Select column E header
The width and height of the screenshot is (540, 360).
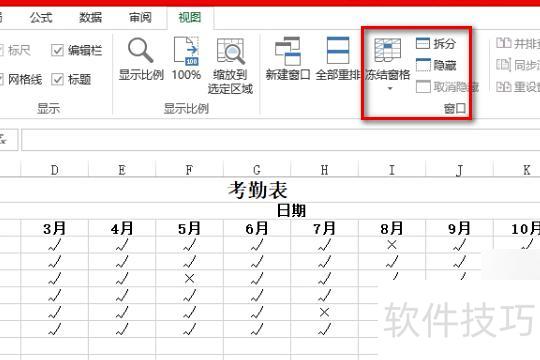coord(122,169)
